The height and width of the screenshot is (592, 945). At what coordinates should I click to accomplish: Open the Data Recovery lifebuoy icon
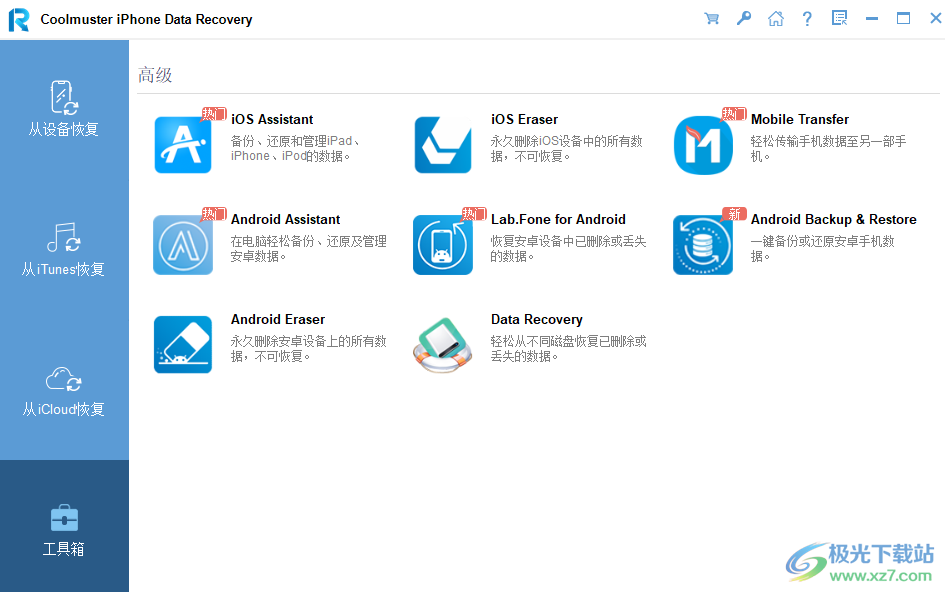click(x=443, y=344)
